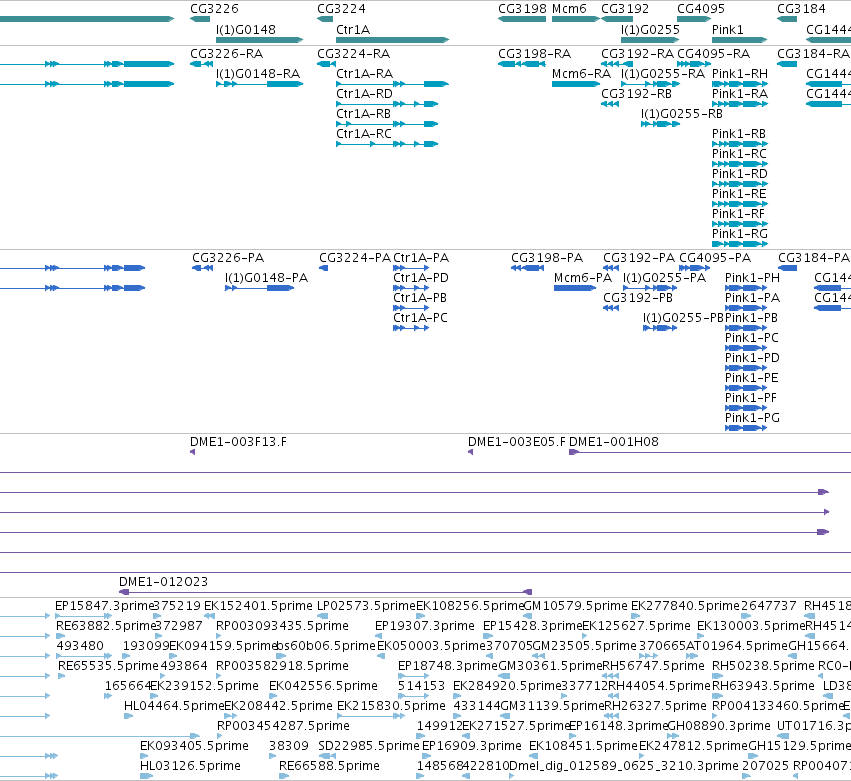Select transcript Ctr1A-RD
The width and height of the screenshot is (851, 781).
[364, 93]
